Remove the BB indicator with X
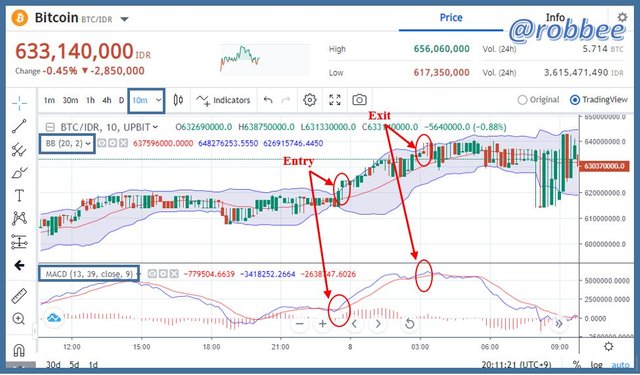 123,143
